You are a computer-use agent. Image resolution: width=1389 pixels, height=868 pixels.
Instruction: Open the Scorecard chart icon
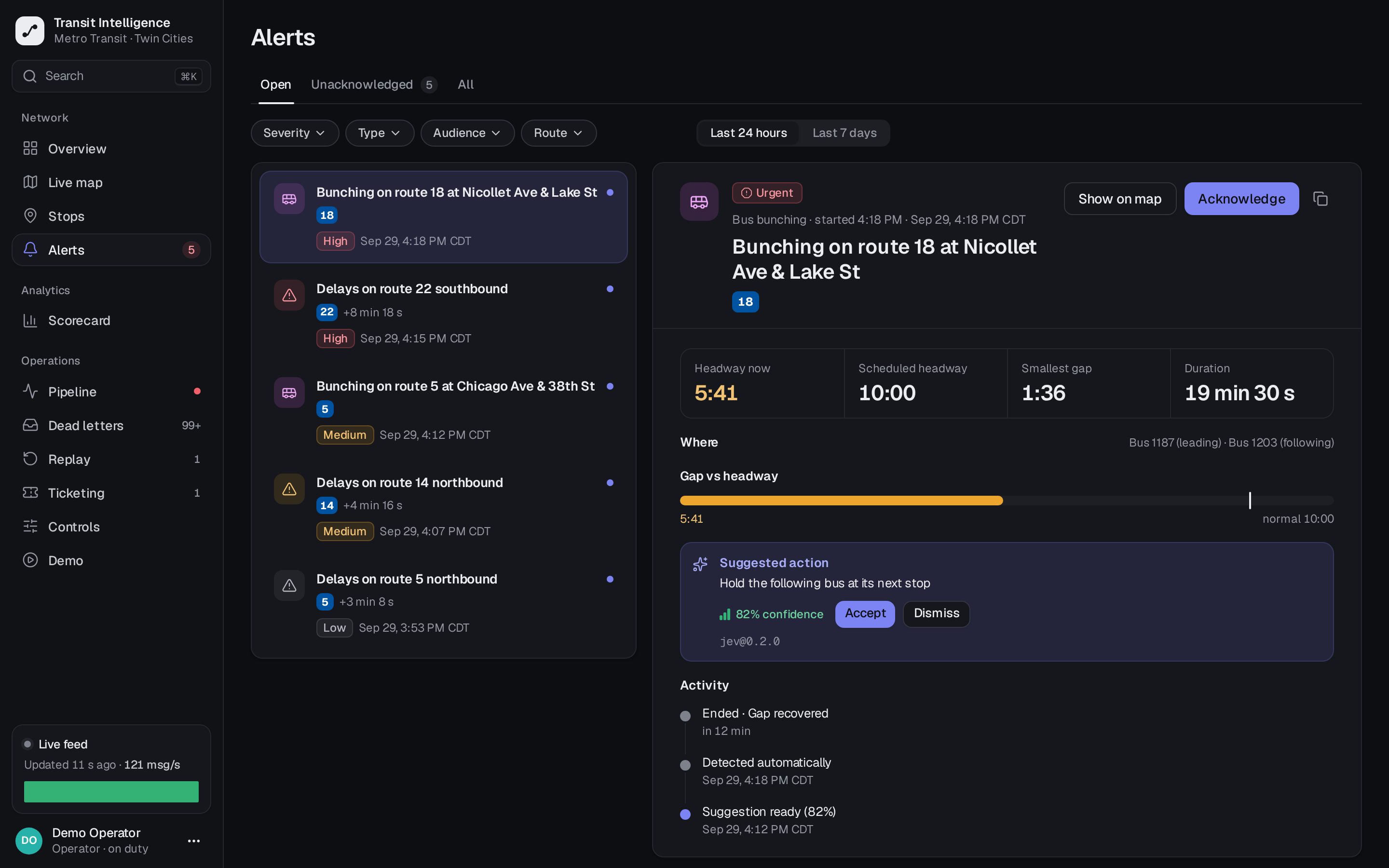(30, 320)
